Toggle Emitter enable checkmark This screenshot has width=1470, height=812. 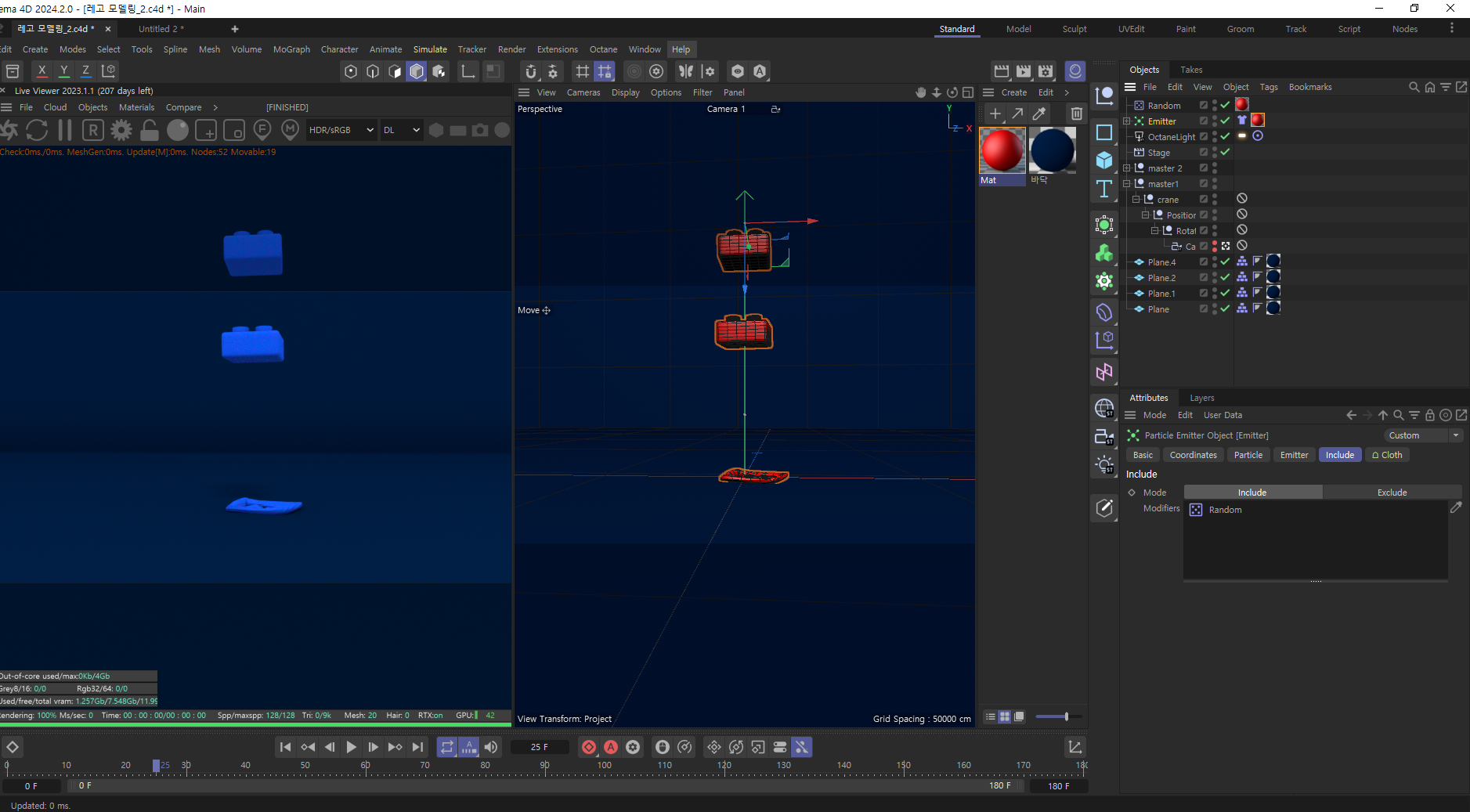pos(1225,121)
